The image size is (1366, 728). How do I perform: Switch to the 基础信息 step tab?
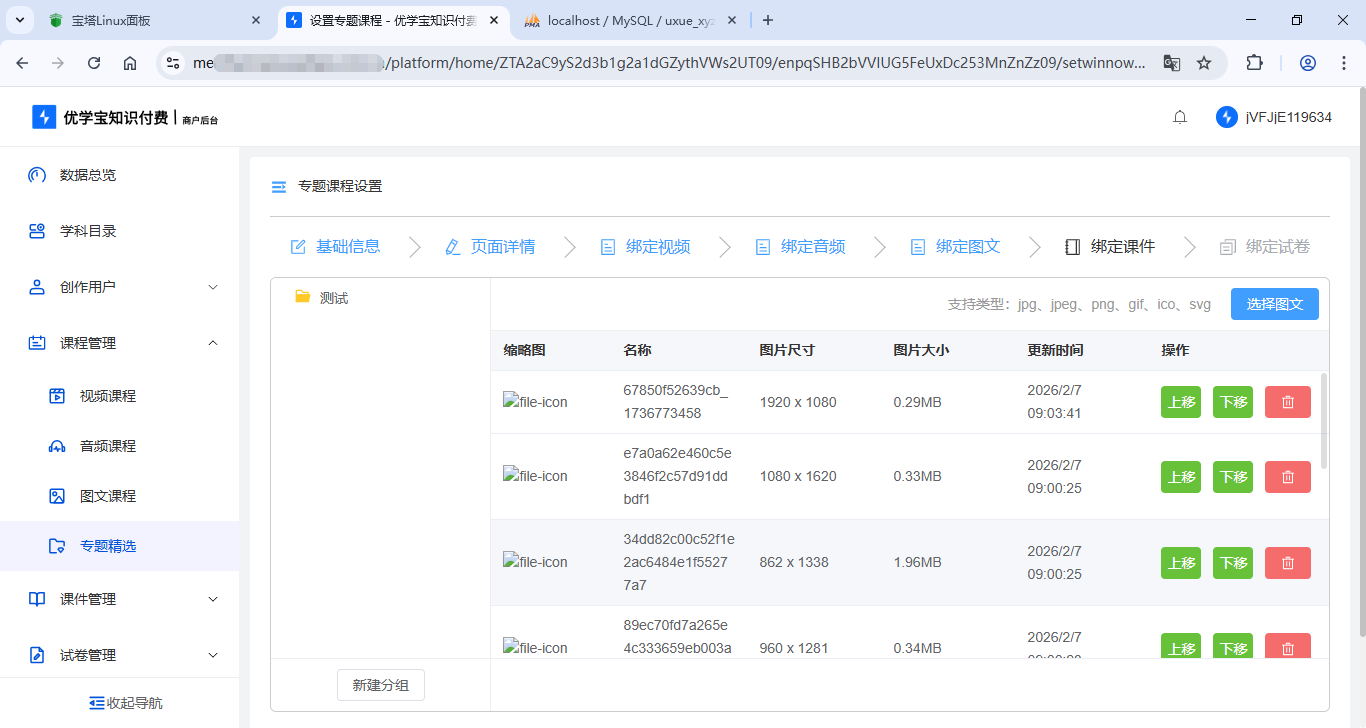[x=336, y=247]
